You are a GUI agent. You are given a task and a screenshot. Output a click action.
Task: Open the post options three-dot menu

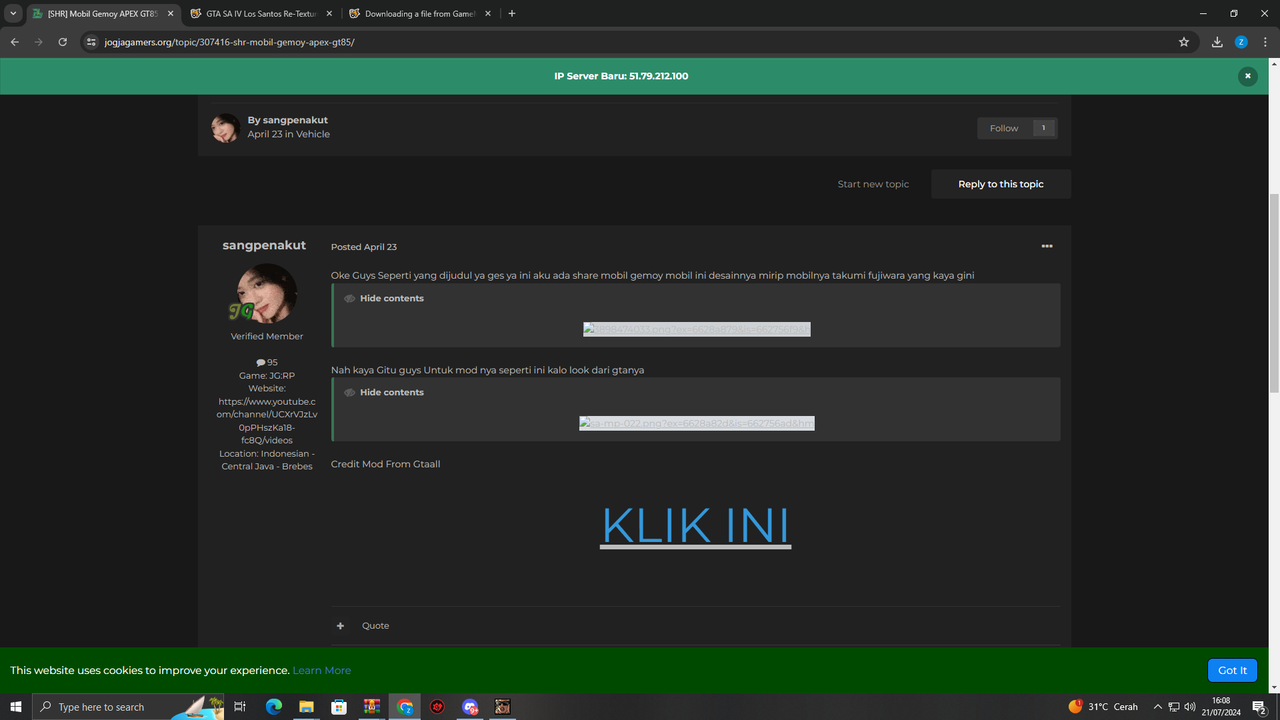point(1047,246)
